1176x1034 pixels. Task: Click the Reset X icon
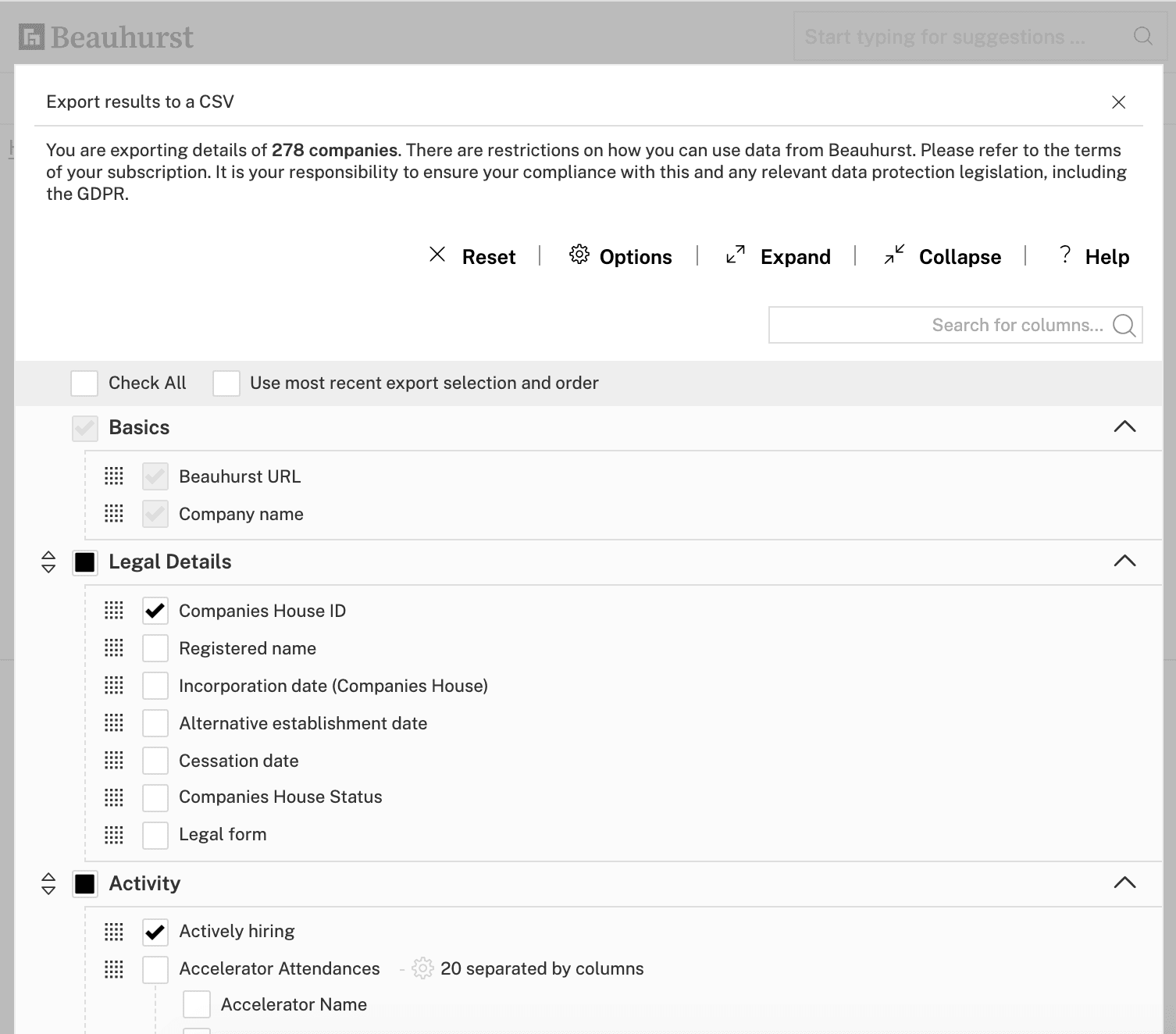(437, 255)
